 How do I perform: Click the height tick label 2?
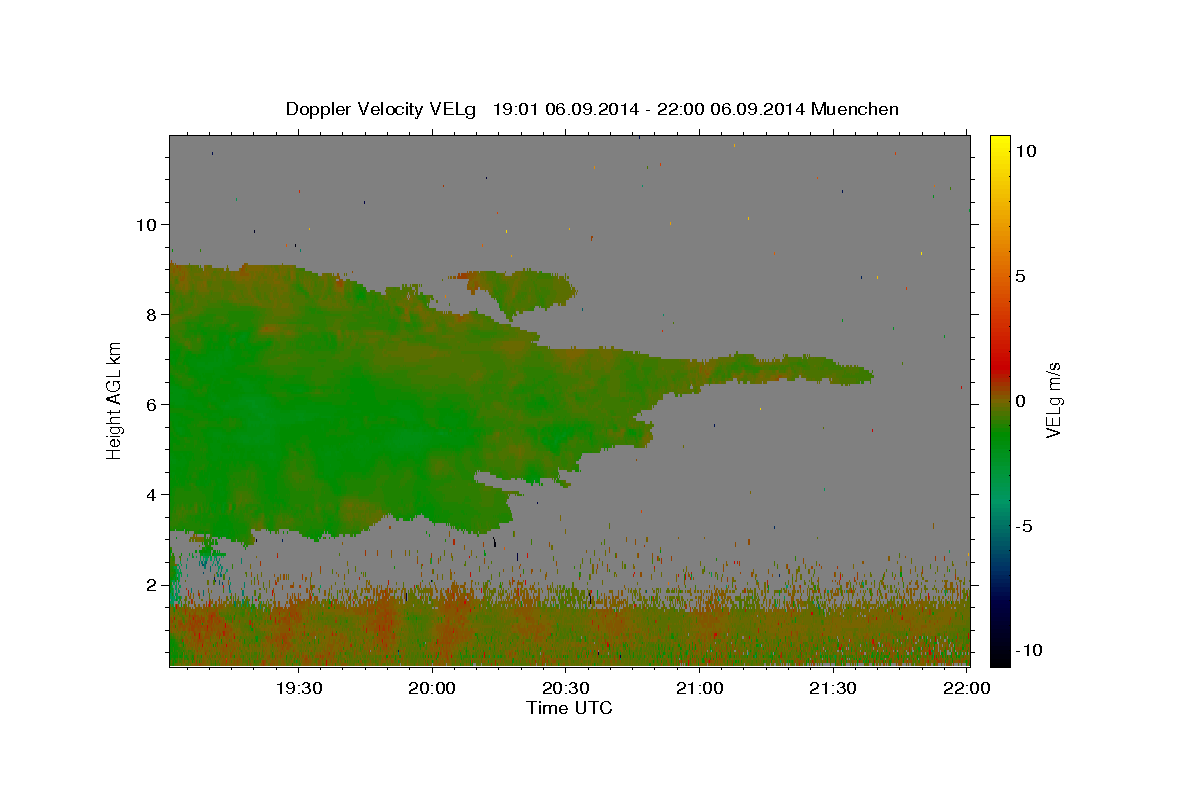[x=152, y=584]
